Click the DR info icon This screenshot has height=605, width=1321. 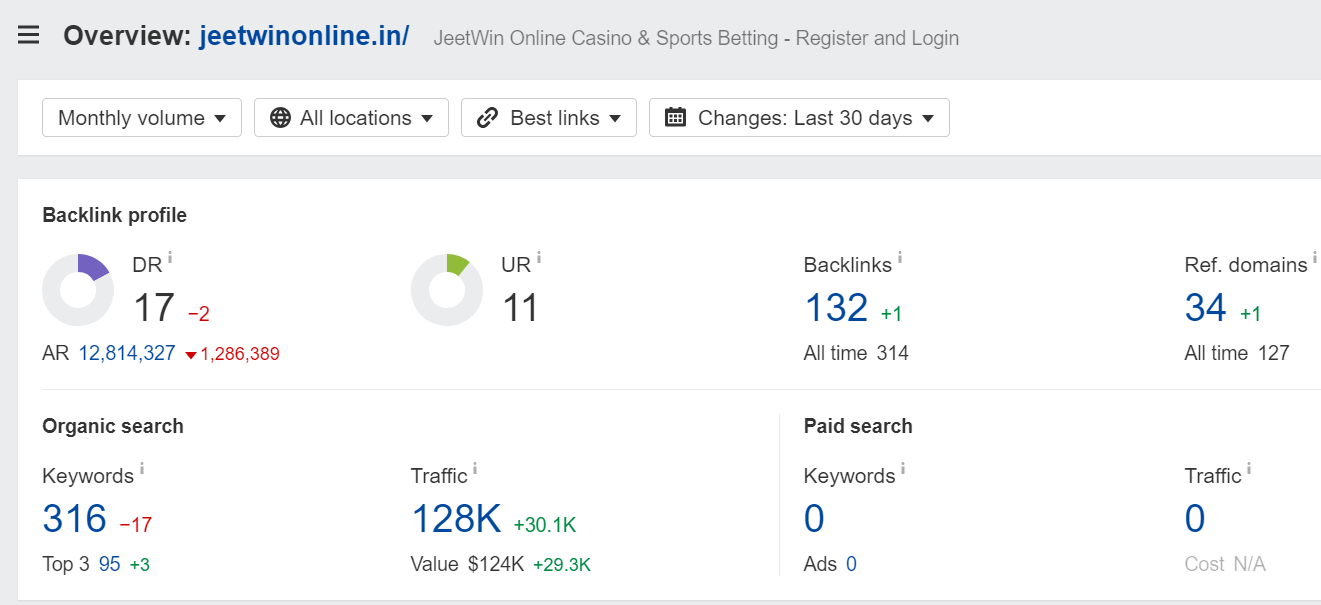pos(170,258)
